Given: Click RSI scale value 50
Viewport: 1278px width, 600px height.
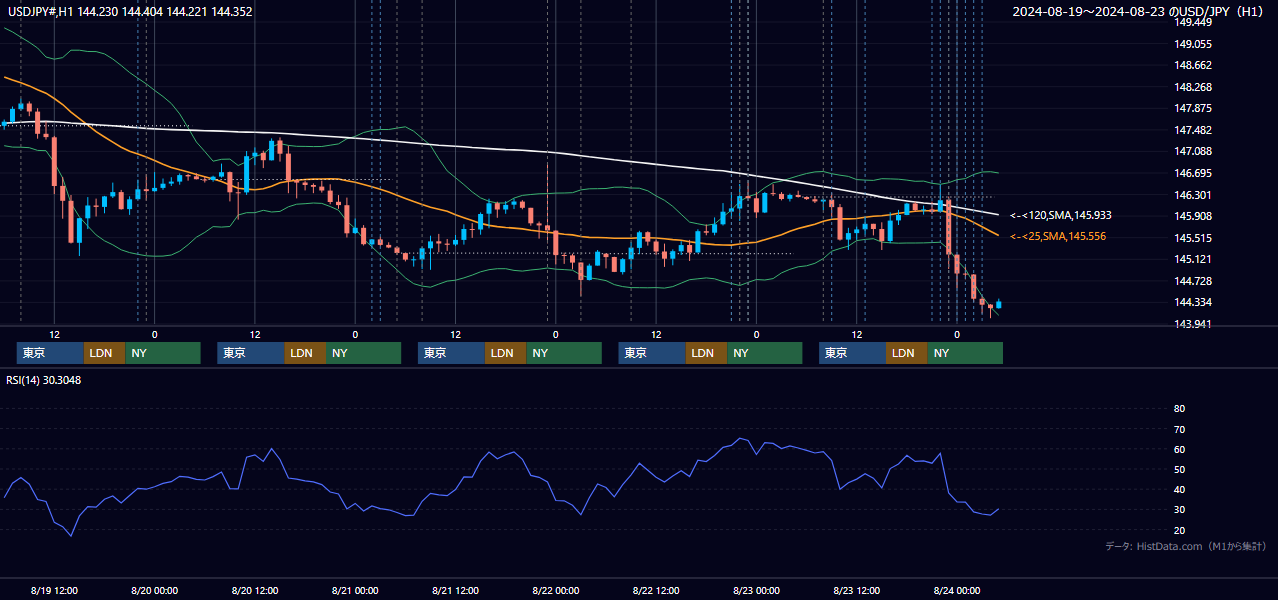Looking at the screenshot, I should pos(1179,469).
